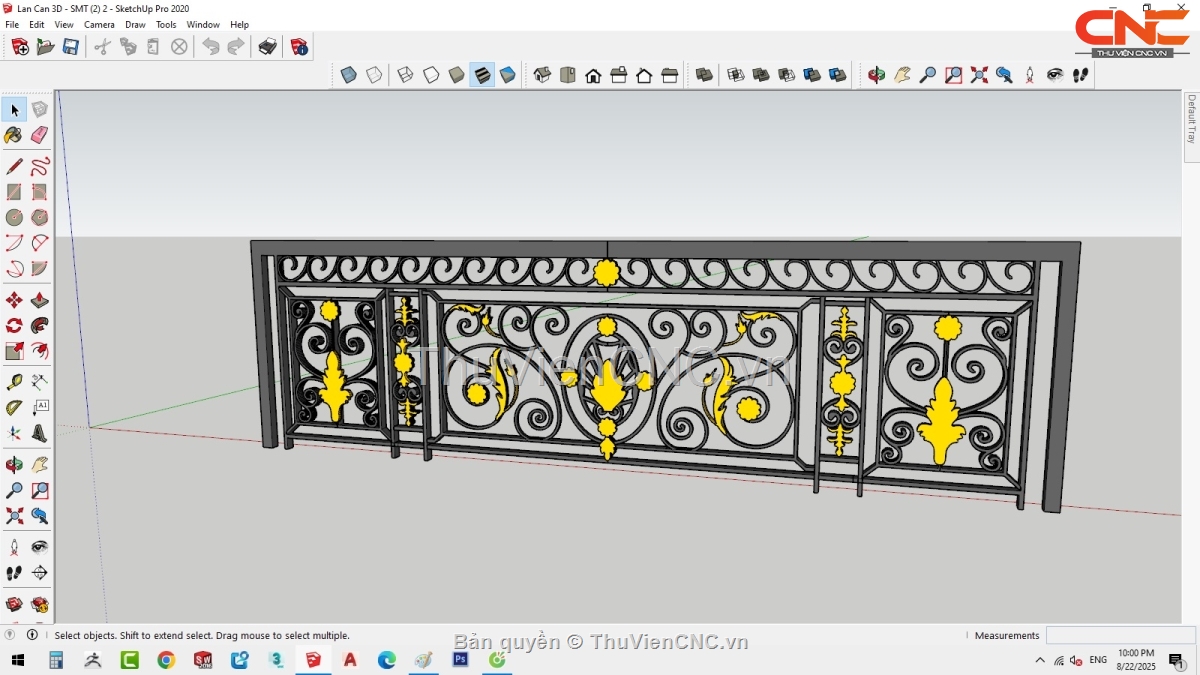Click the Print button in toolbar
1200x675 pixels.
[x=267, y=46]
